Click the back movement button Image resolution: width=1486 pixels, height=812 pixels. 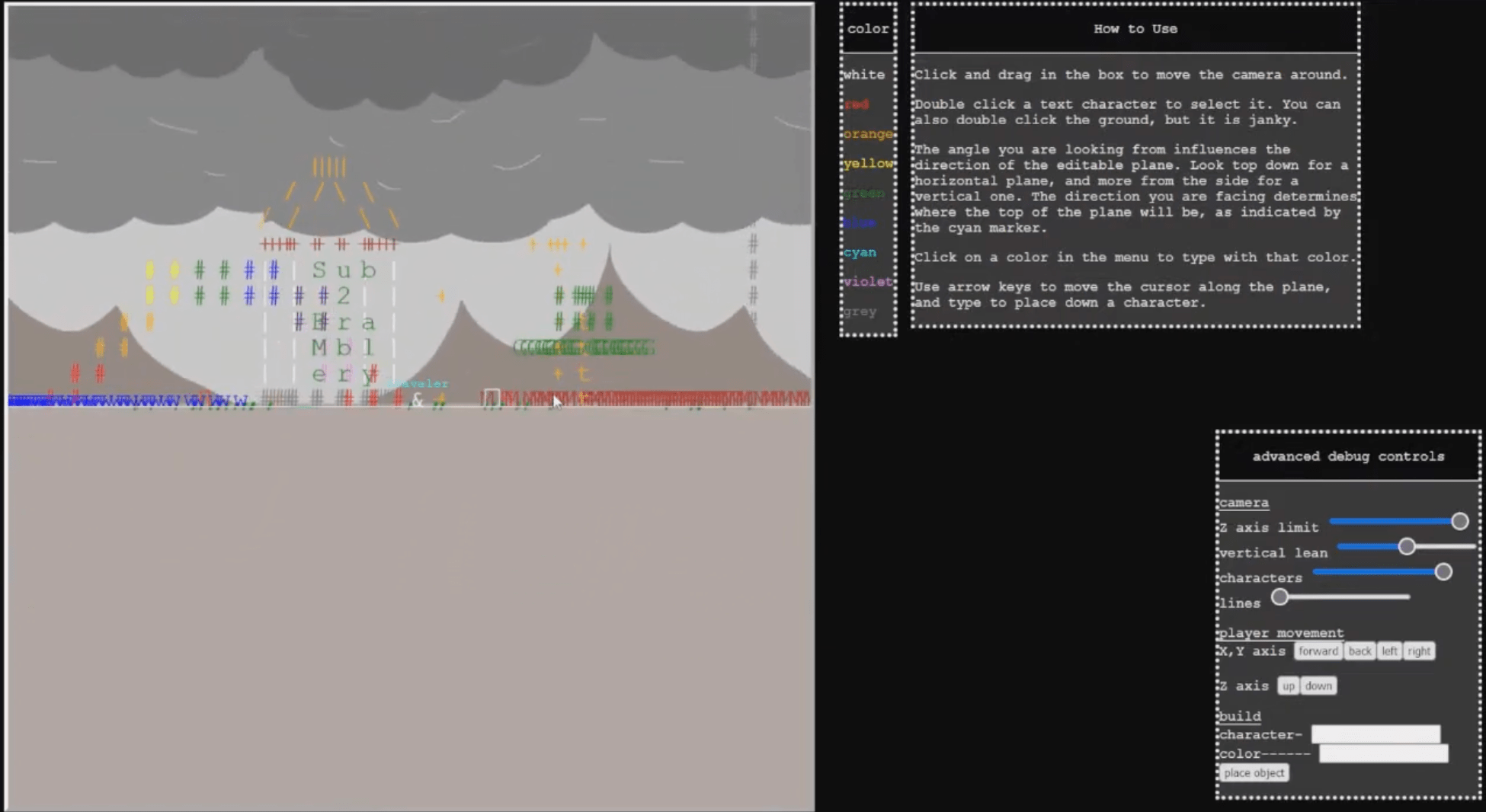point(1359,651)
